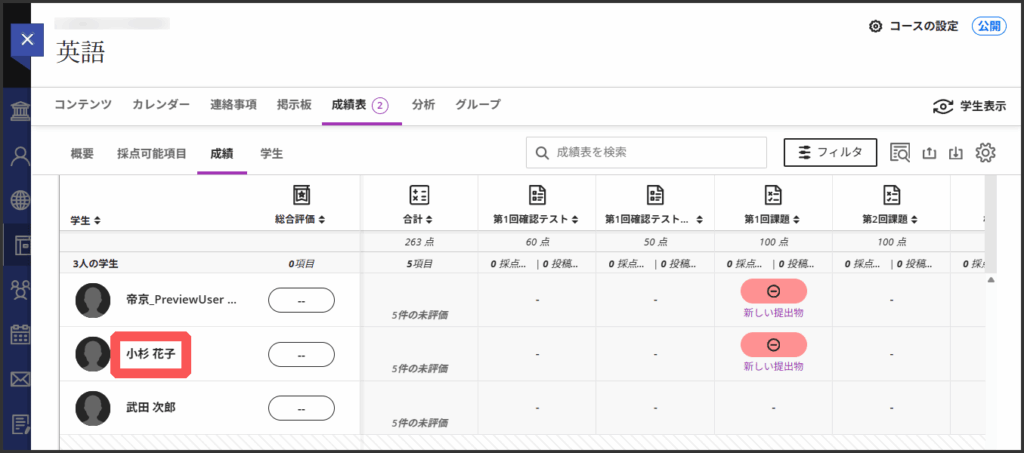Click the gradebook settings gear icon
Viewport: 1024px width, 453px height.
pyautogui.click(x=985, y=152)
